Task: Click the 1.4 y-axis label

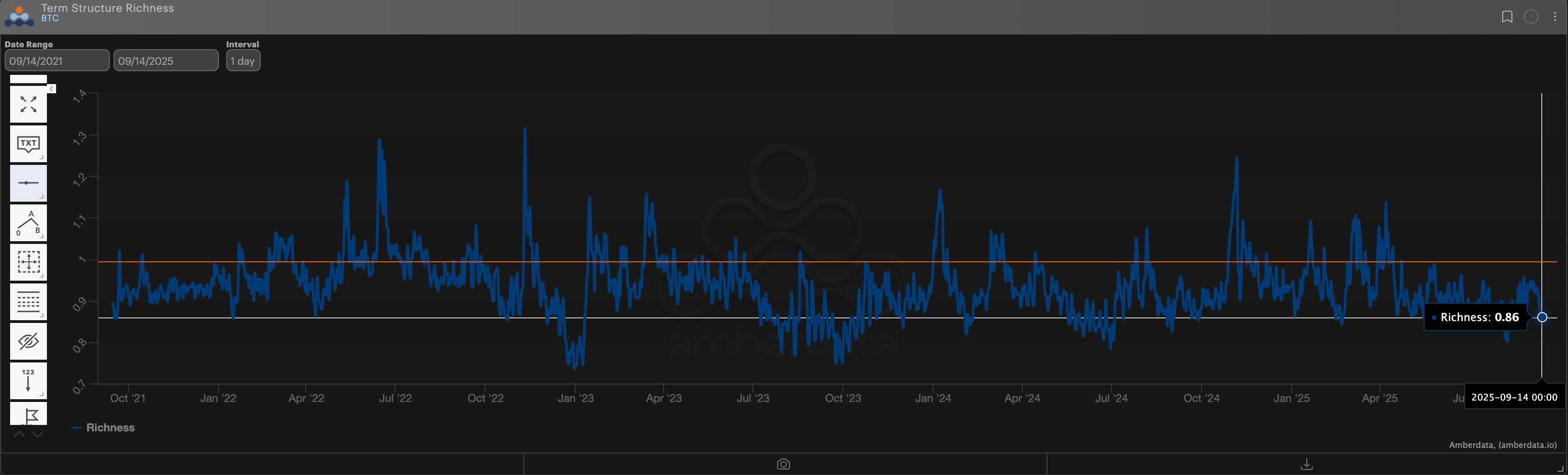Action: click(x=80, y=96)
